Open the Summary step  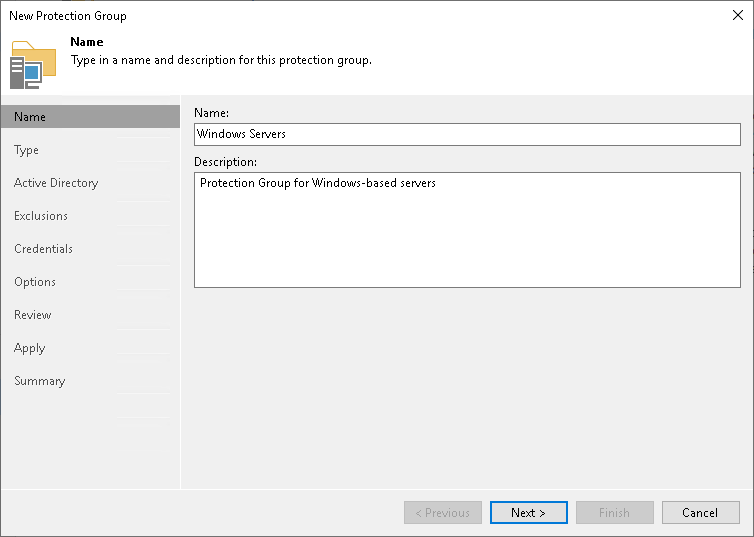click(39, 381)
